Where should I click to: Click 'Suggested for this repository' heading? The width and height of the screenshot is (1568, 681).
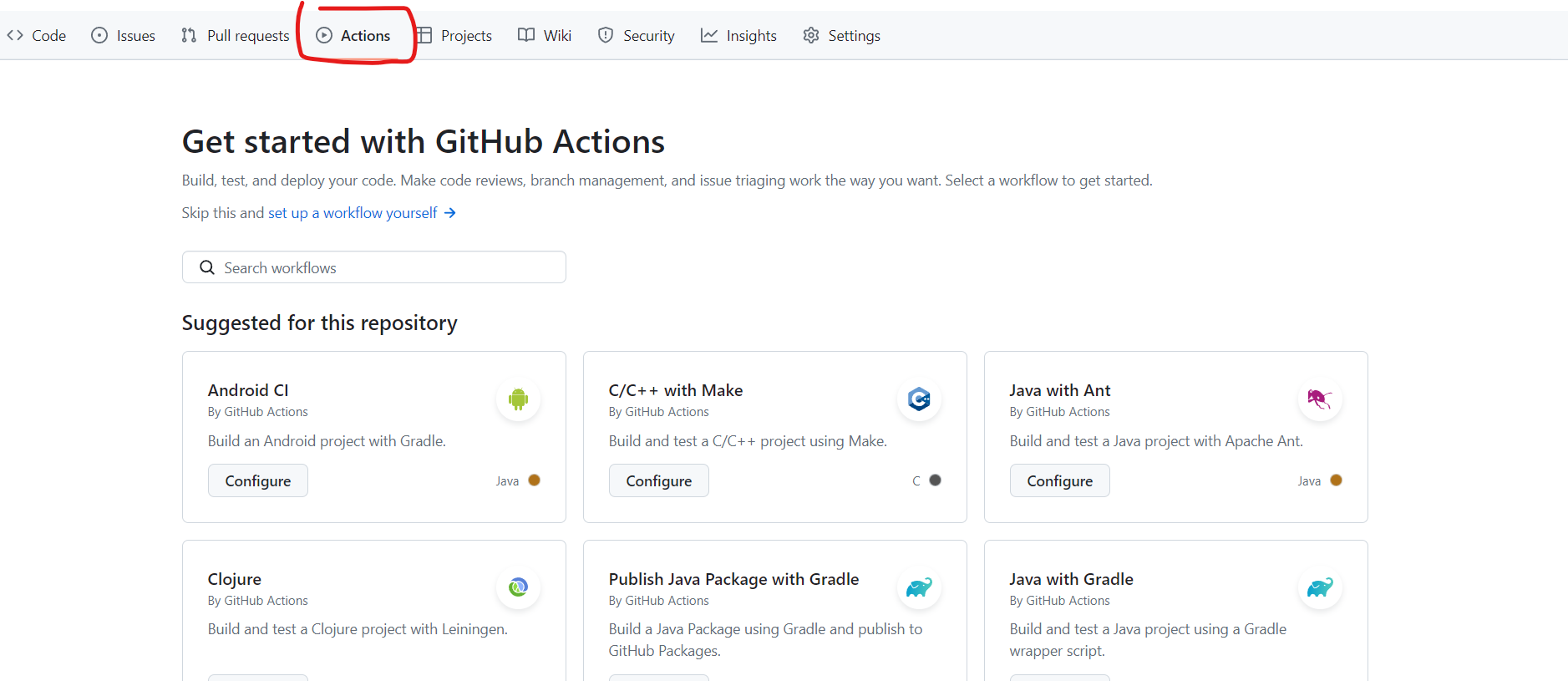[320, 323]
